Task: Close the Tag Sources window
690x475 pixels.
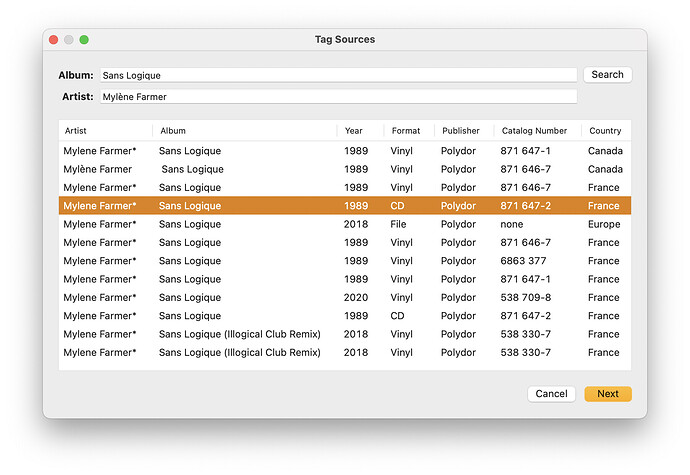Action: 54,40
